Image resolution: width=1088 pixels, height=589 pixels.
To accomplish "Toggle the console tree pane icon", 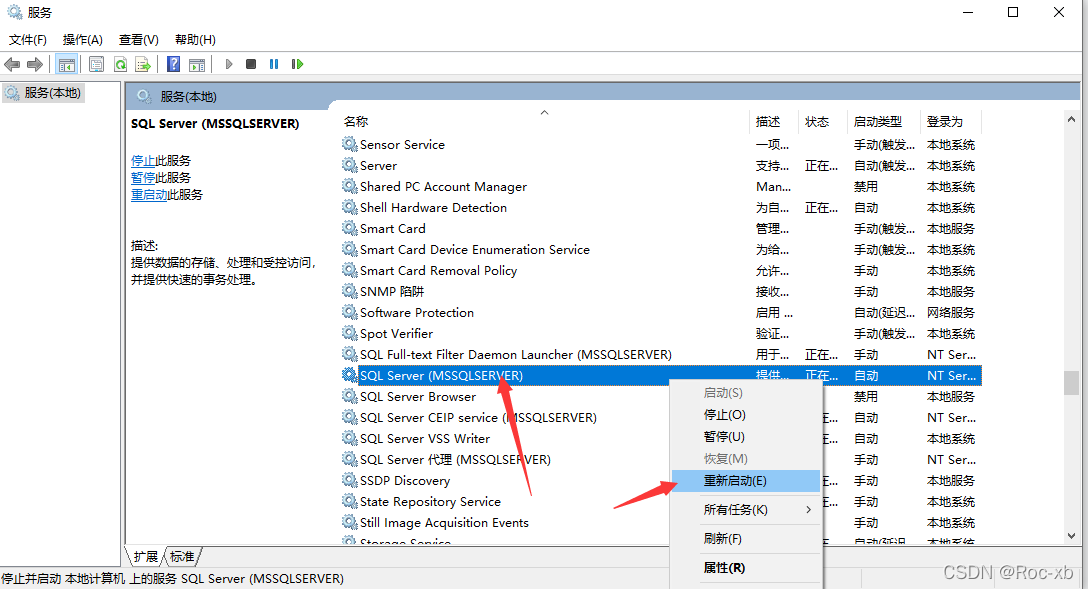I will pyautogui.click(x=67, y=65).
